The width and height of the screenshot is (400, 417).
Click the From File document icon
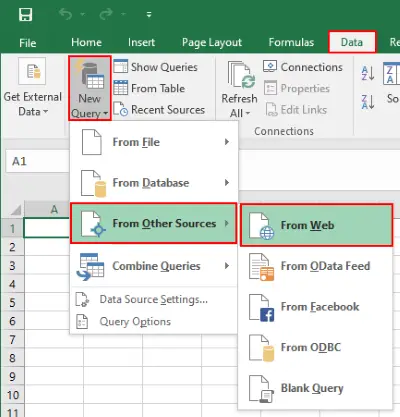92,142
